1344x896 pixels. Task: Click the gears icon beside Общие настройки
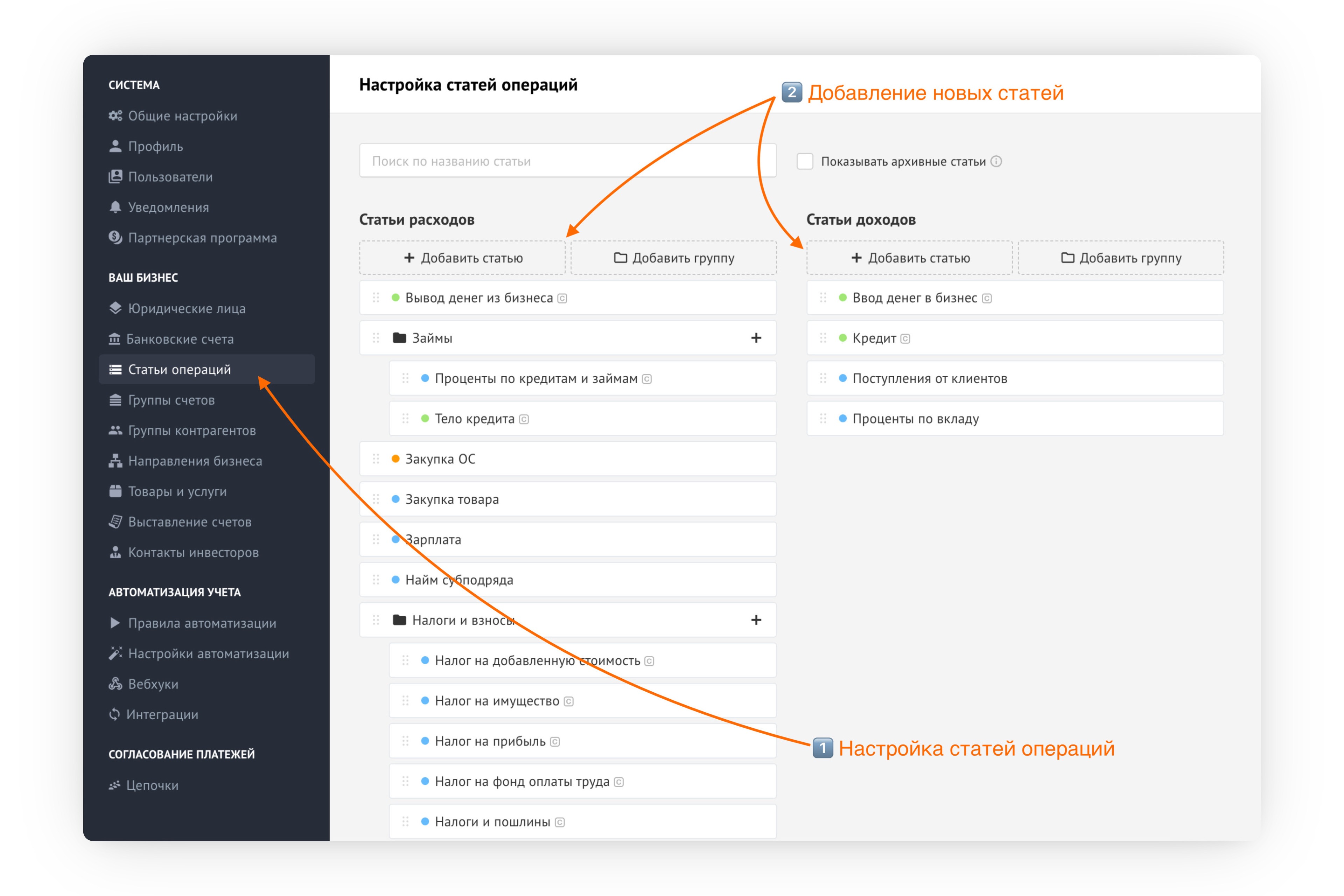pos(115,116)
